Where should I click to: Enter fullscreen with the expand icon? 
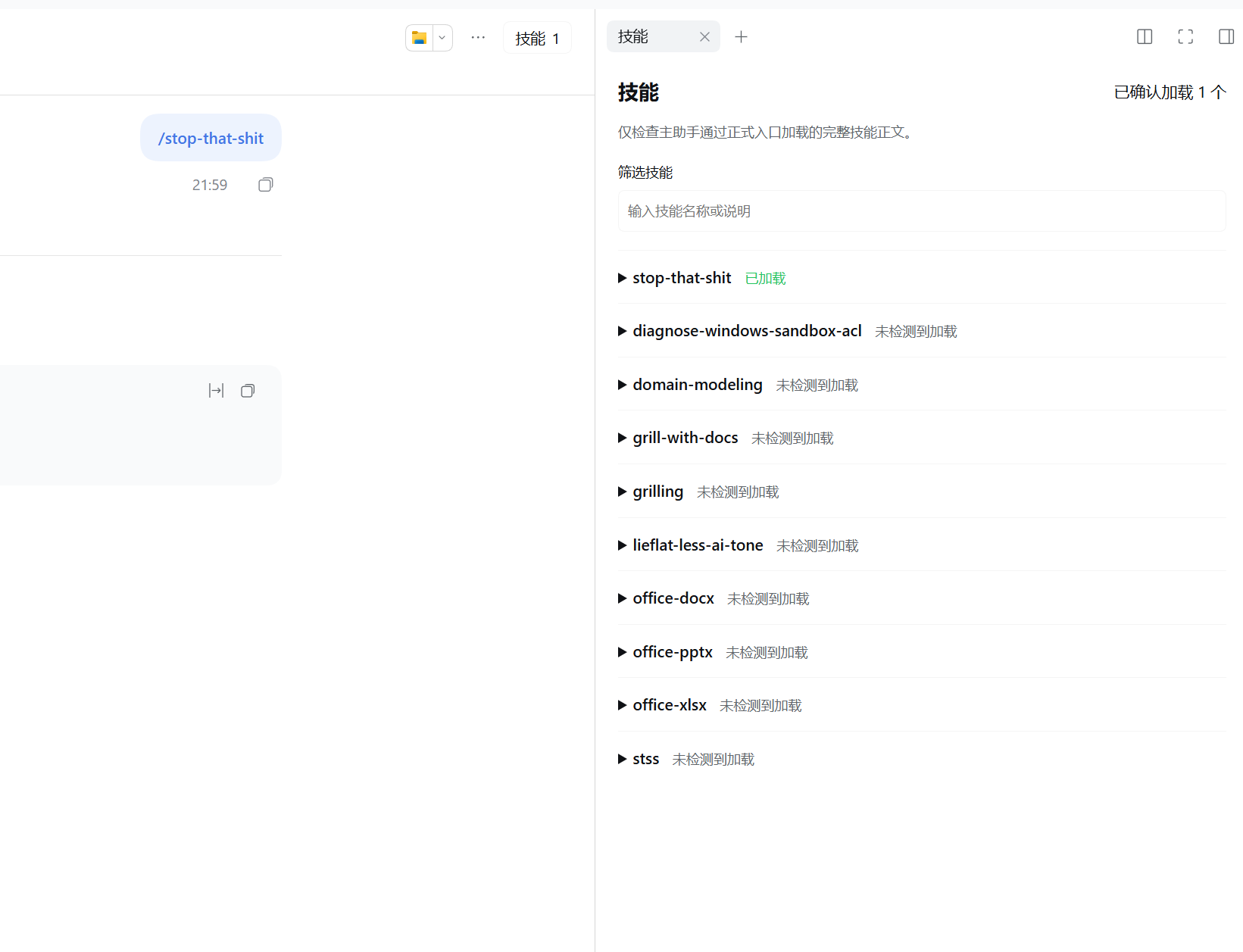(1185, 36)
